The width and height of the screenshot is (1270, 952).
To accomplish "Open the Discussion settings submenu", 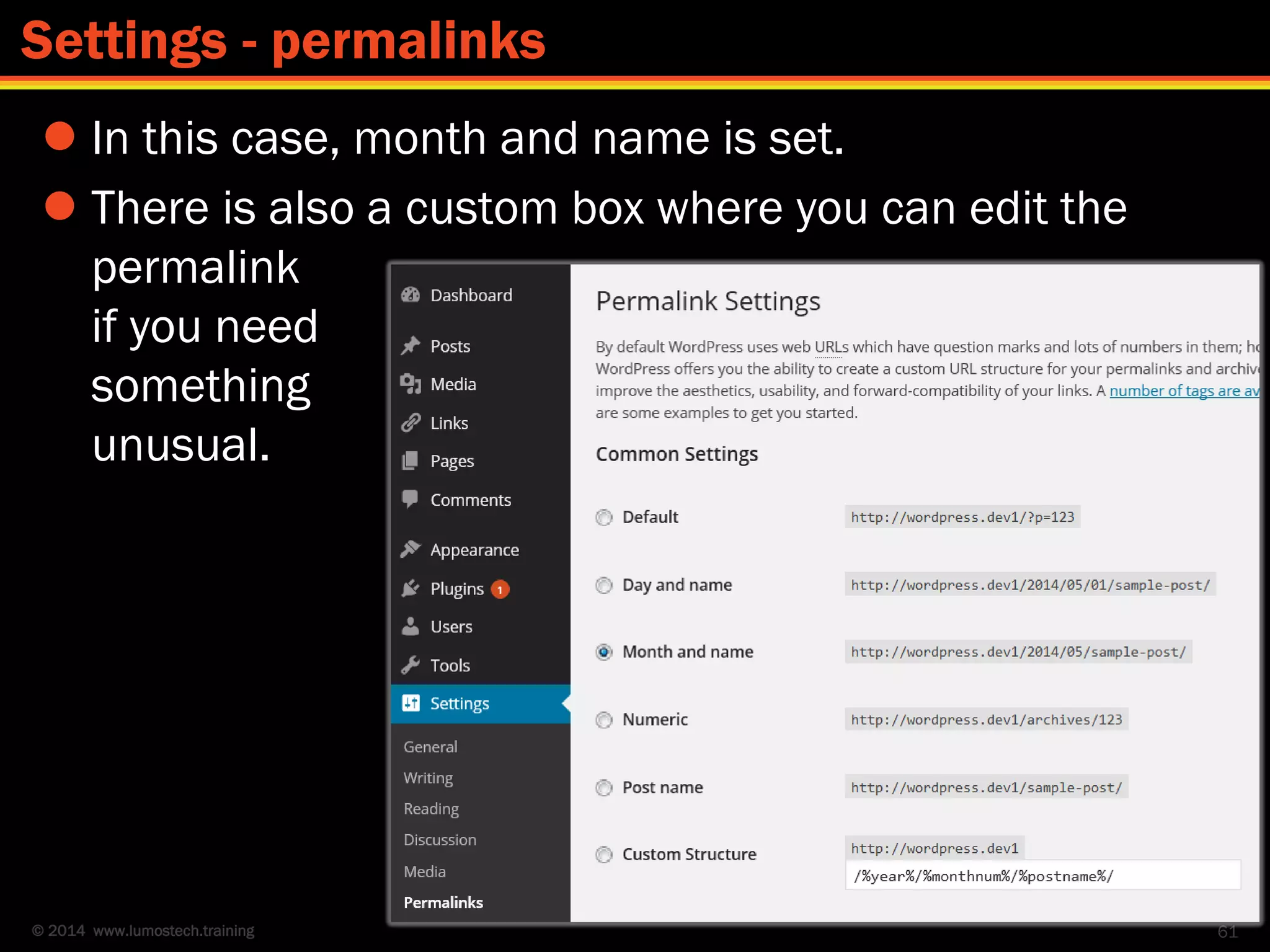I will tap(440, 840).
